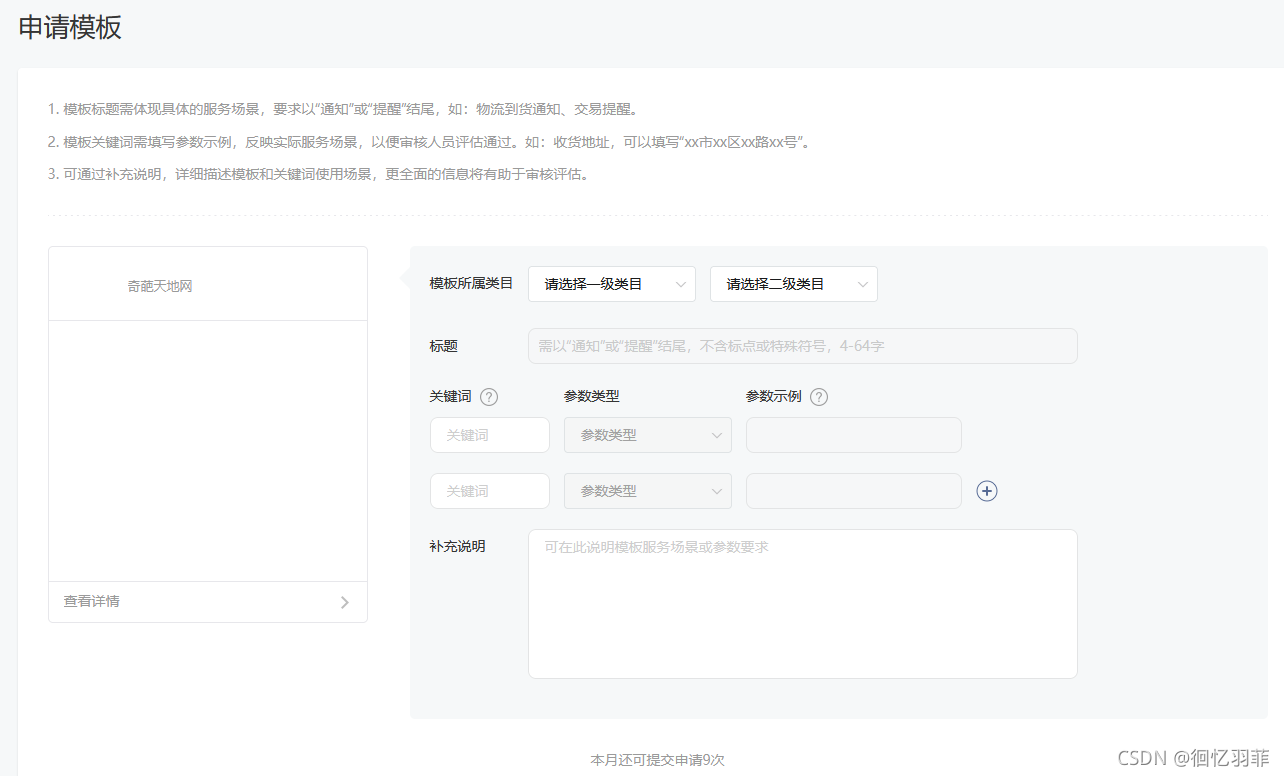1284x776 pixels.
Task: Open the 查看详情 chevron arrow
Action: [x=345, y=602]
